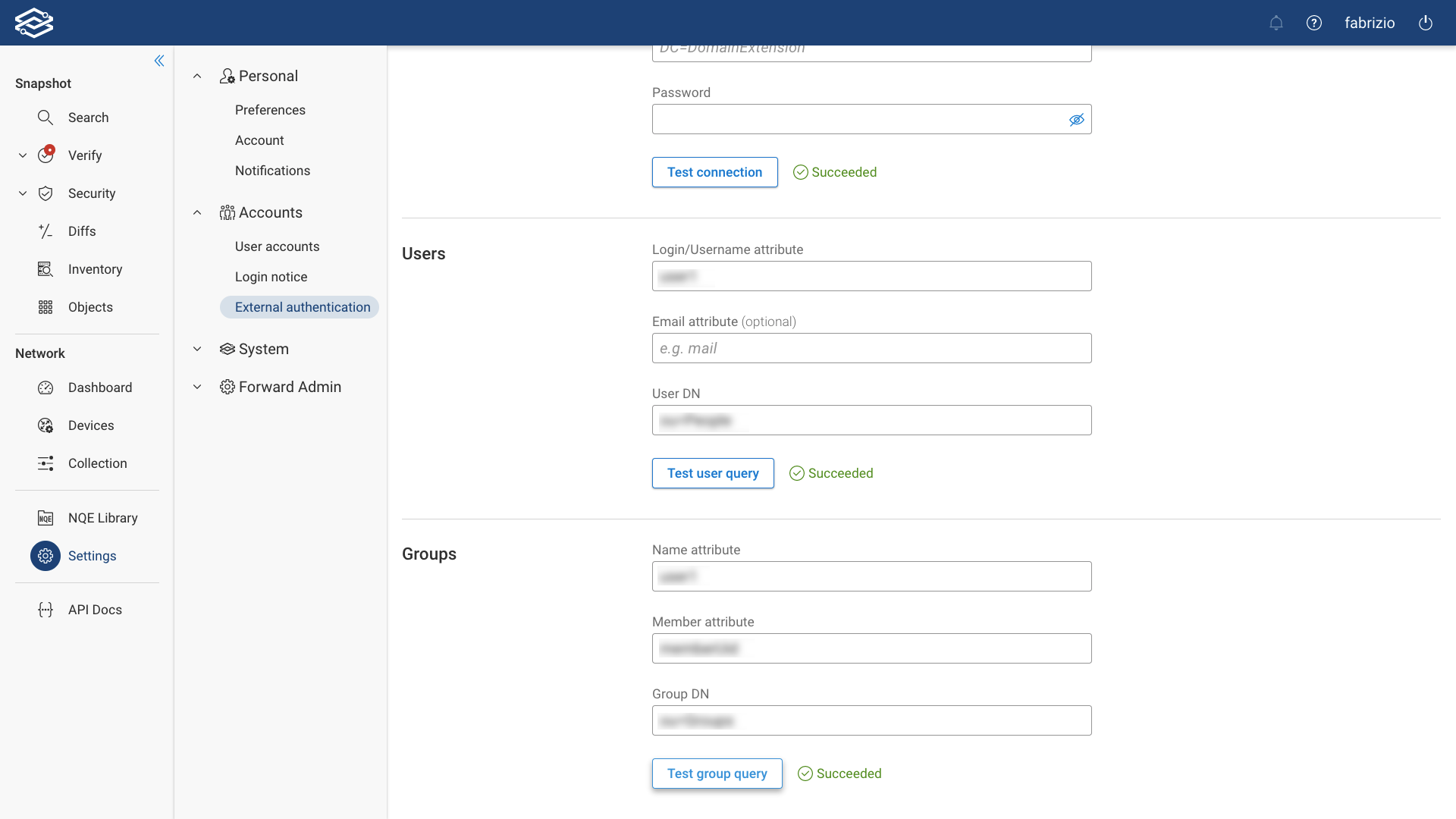The width and height of the screenshot is (1456, 819).
Task: Select the External authentication highlighted item
Action: 303,307
